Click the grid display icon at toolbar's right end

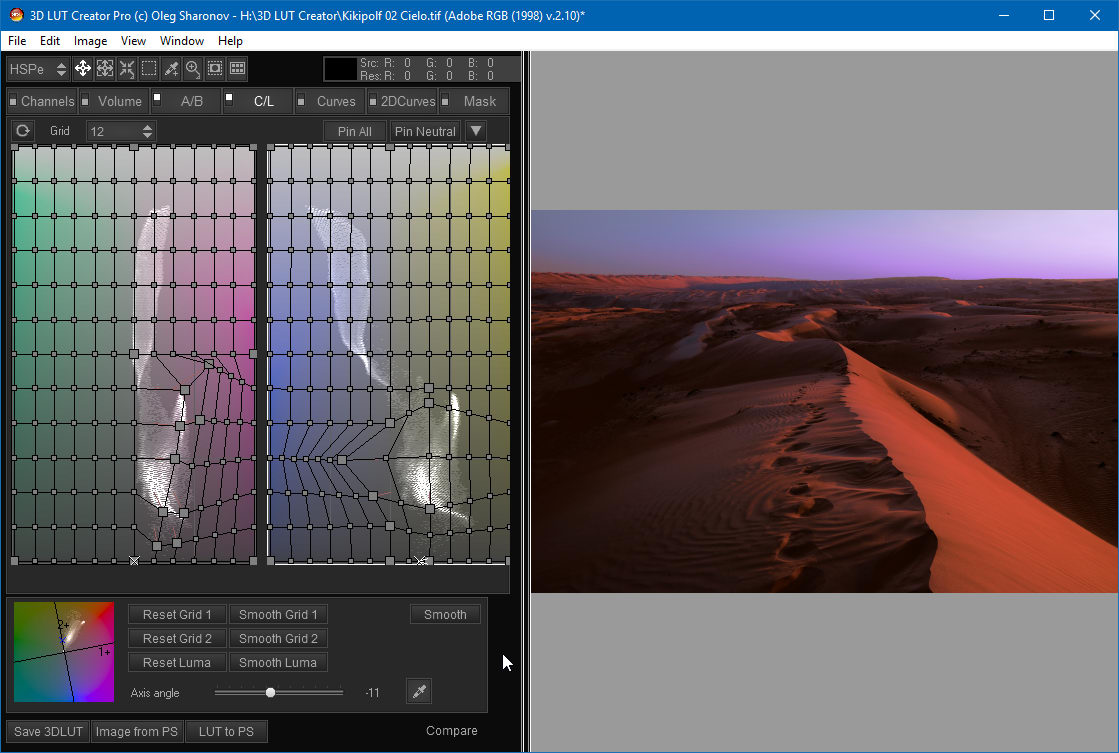[237, 69]
